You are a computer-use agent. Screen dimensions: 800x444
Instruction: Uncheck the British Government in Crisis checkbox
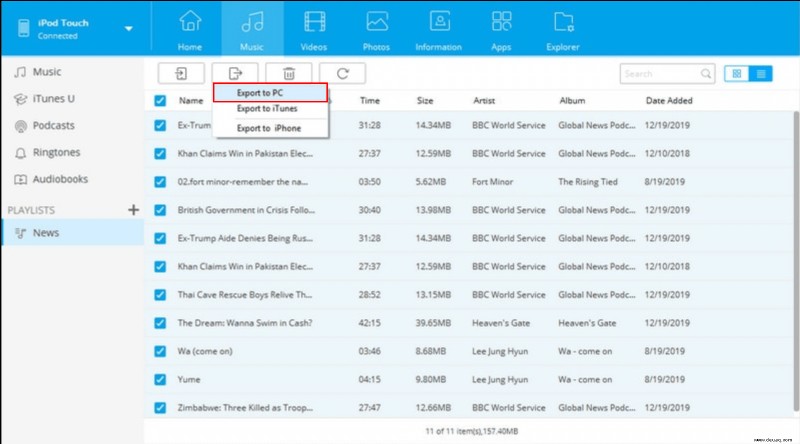click(160, 210)
